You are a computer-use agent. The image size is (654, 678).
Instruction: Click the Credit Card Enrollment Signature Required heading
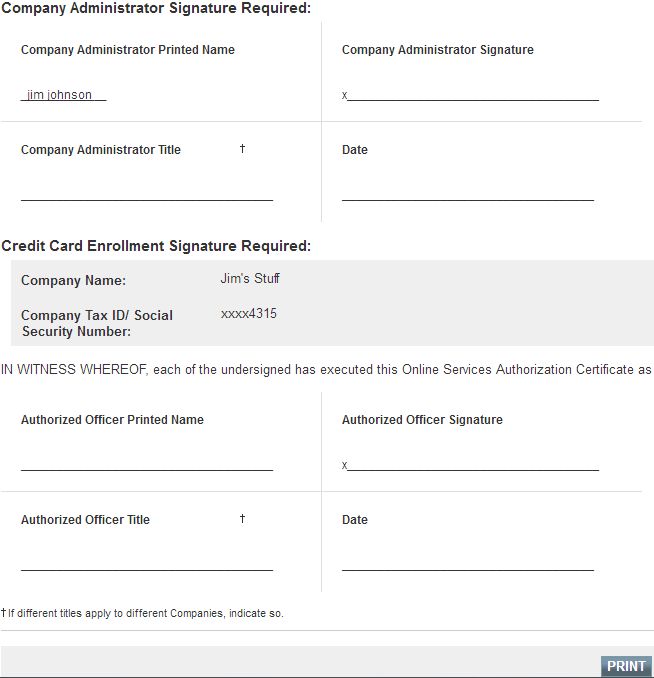[156, 246]
